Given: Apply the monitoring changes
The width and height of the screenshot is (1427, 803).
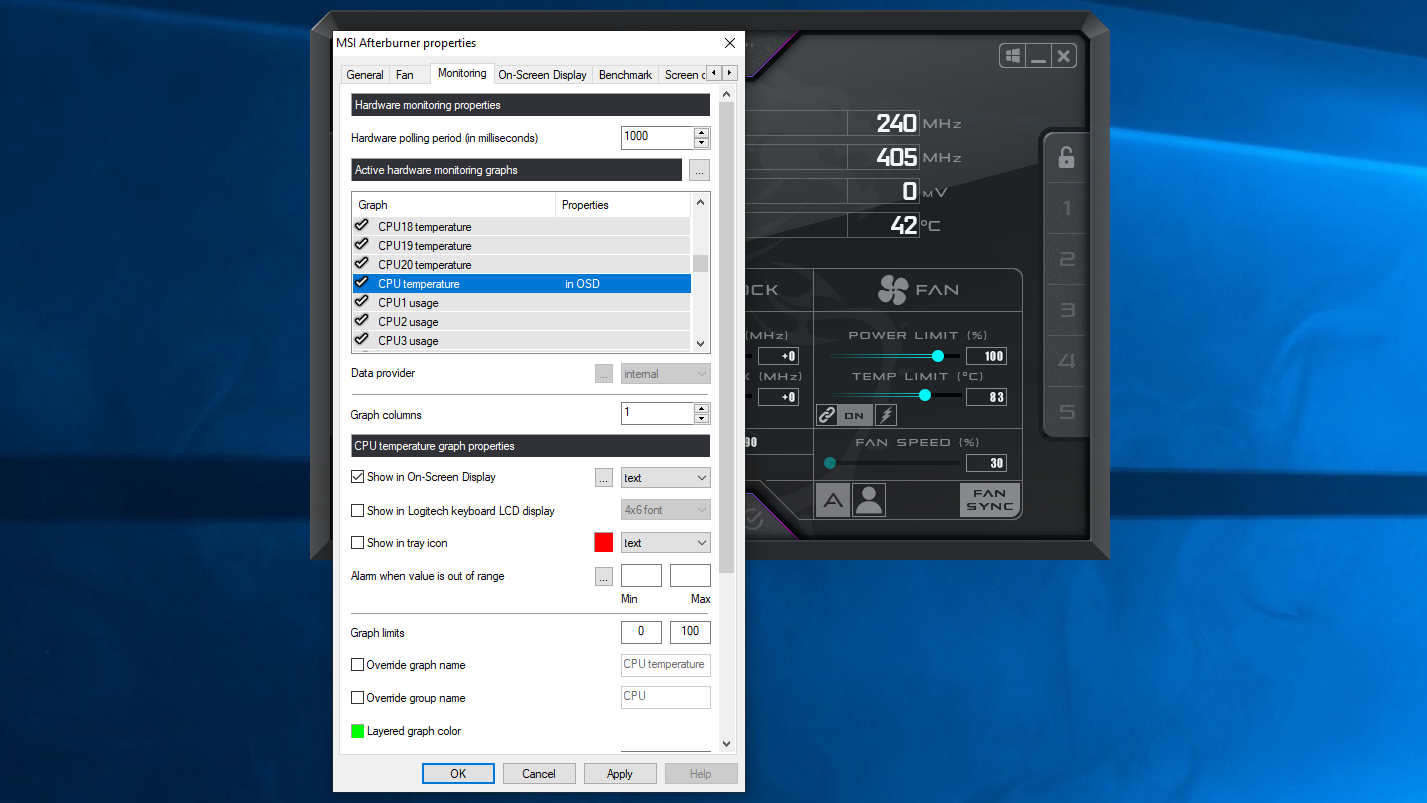Looking at the screenshot, I should click(x=620, y=773).
